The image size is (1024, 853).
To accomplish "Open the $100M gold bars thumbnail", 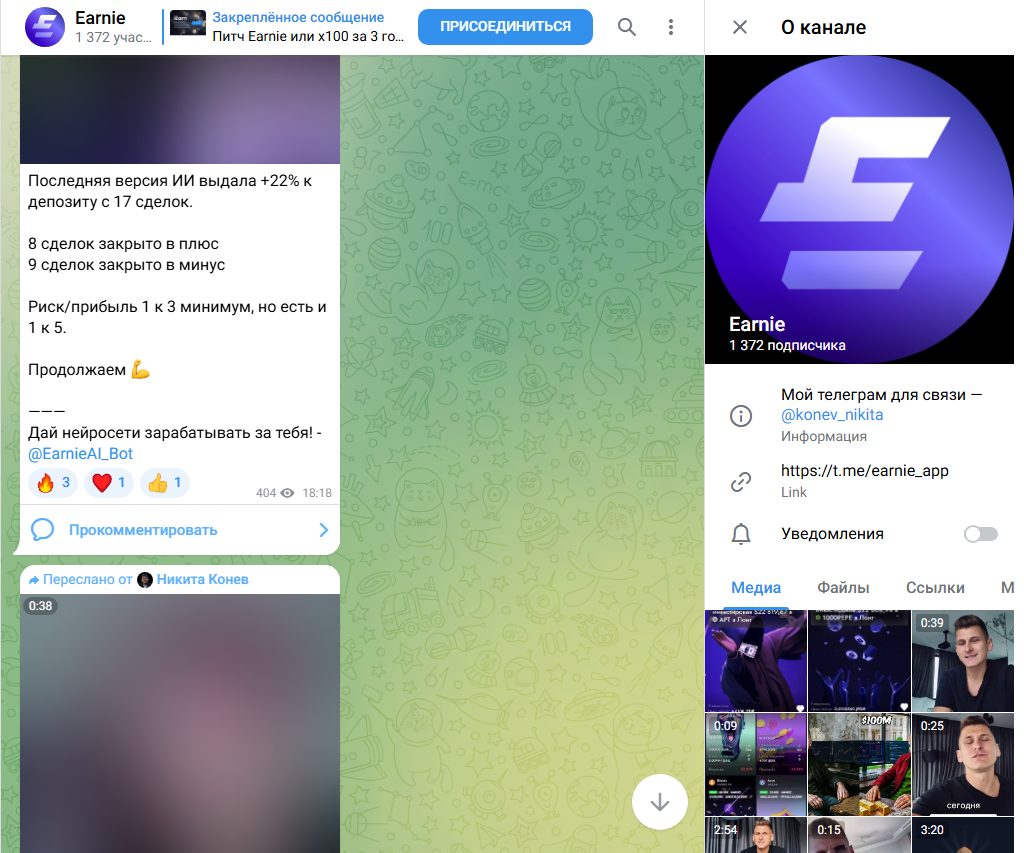I will [x=859, y=764].
